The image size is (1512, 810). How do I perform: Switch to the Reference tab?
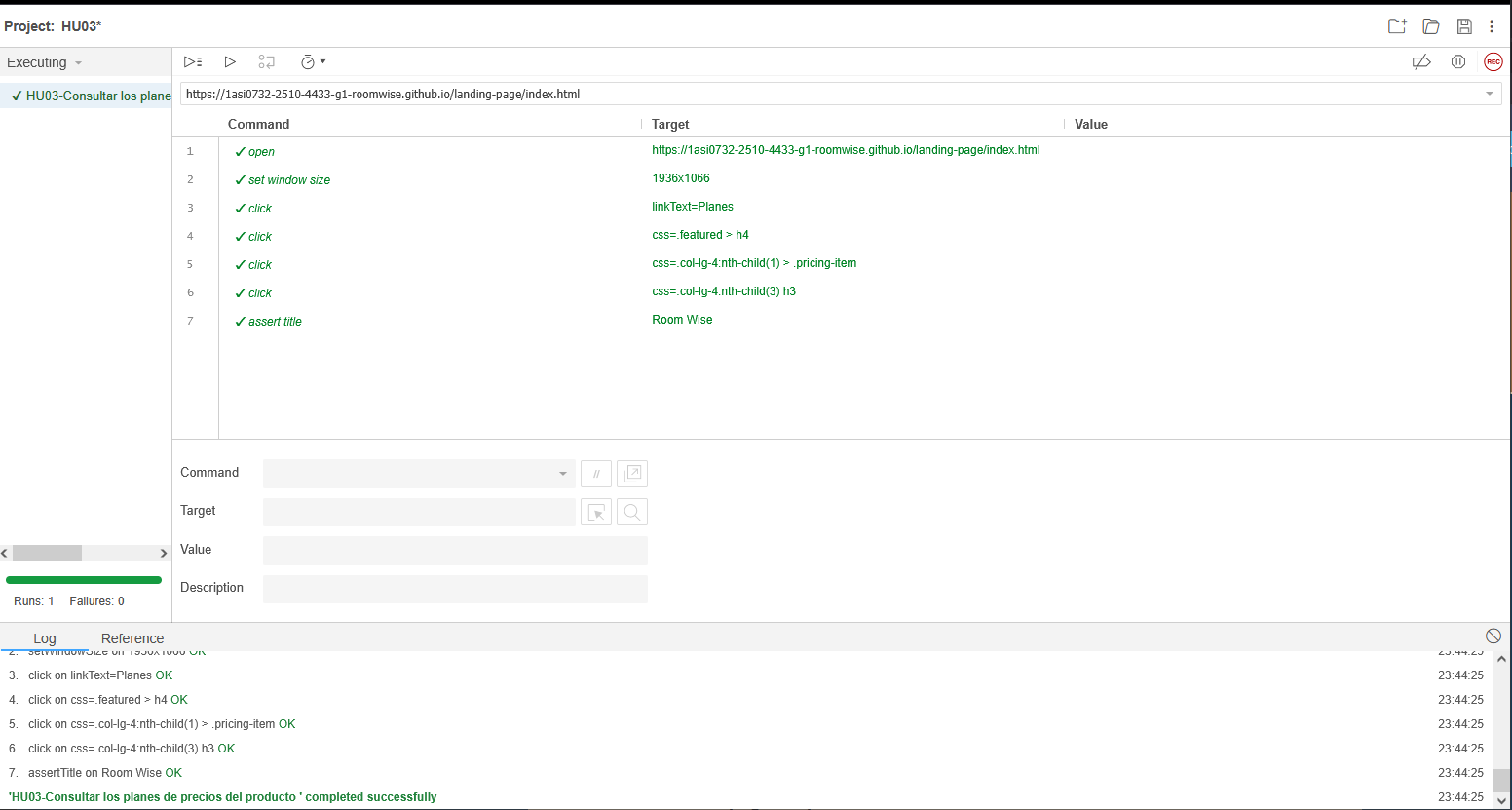click(x=132, y=638)
